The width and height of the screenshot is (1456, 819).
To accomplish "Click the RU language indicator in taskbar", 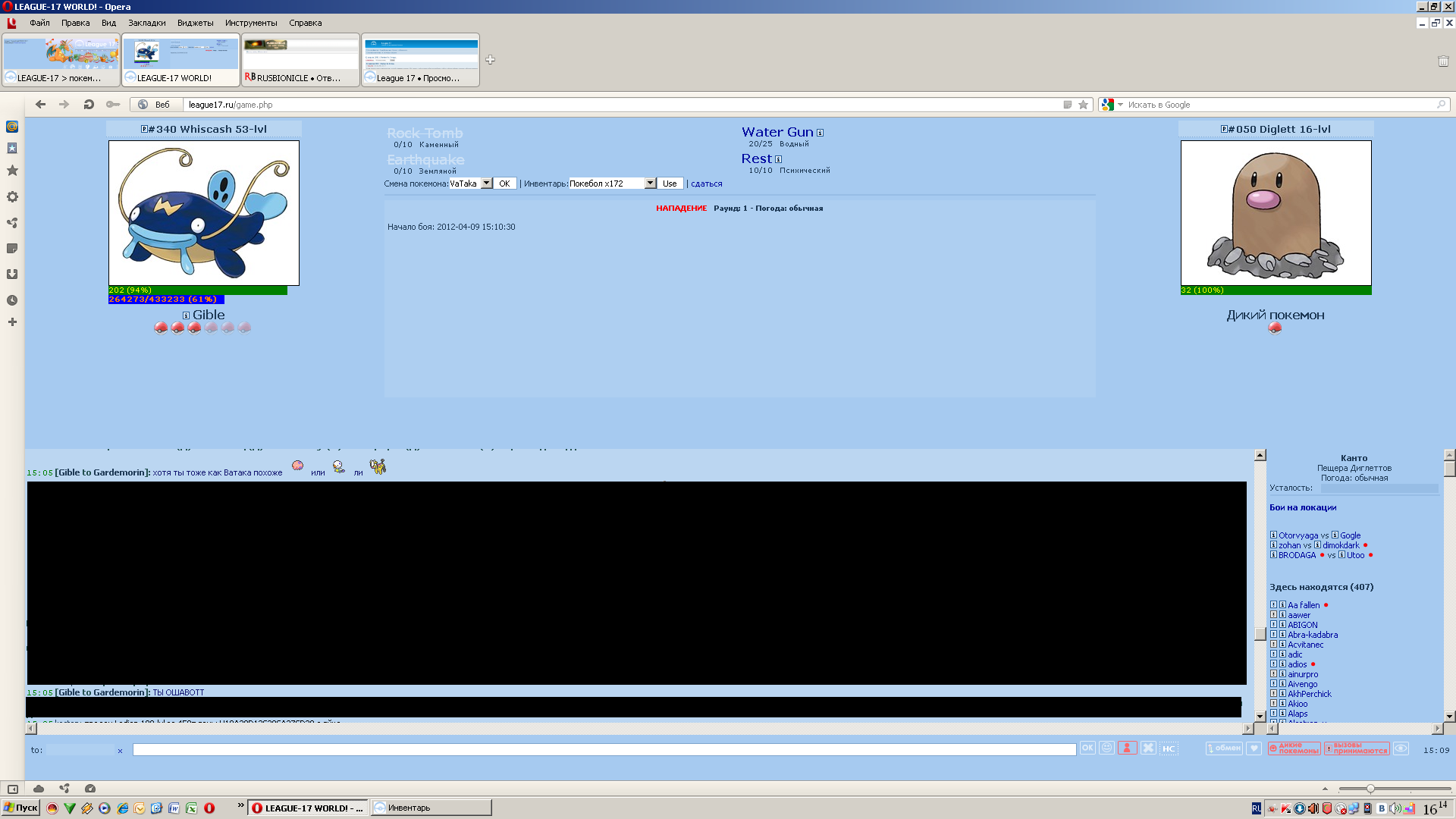I will click(x=1257, y=808).
